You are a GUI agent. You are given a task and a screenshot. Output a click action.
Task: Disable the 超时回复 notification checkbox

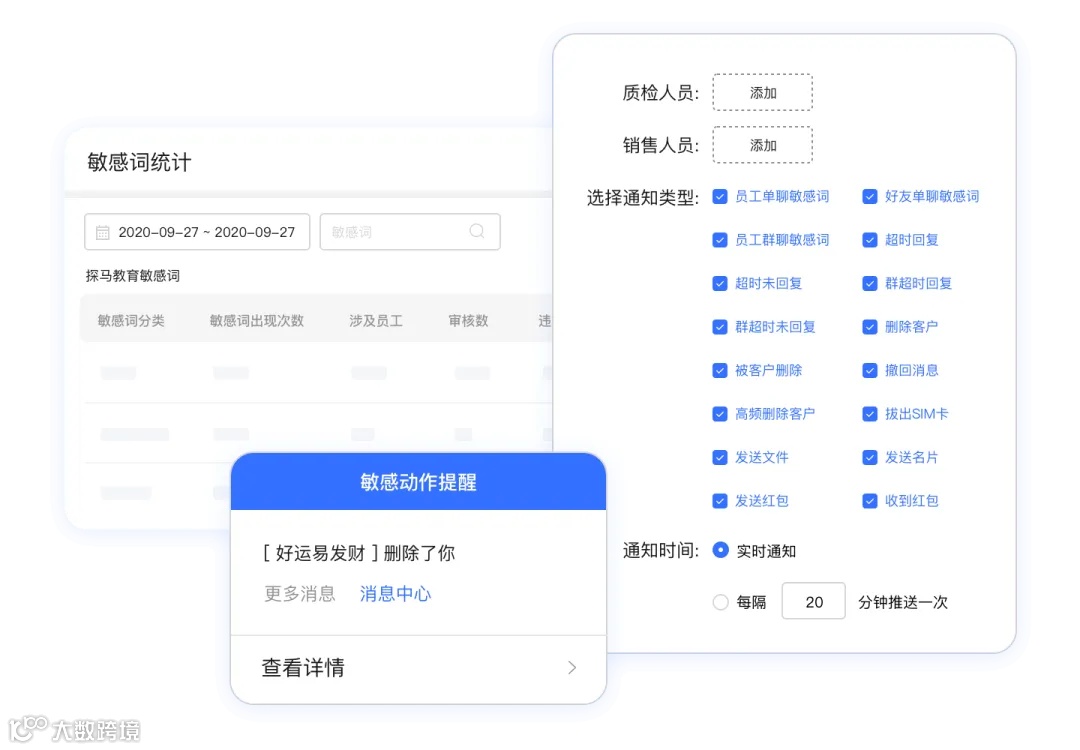pyautogui.click(x=869, y=240)
